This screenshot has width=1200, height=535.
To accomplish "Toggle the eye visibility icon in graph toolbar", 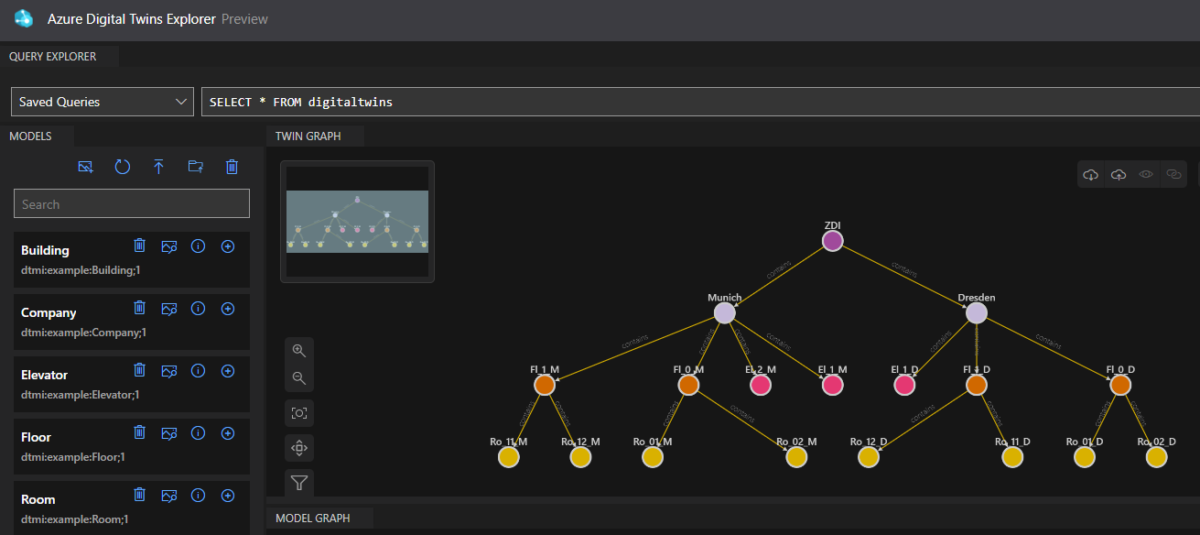I will (x=1146, y=174).
